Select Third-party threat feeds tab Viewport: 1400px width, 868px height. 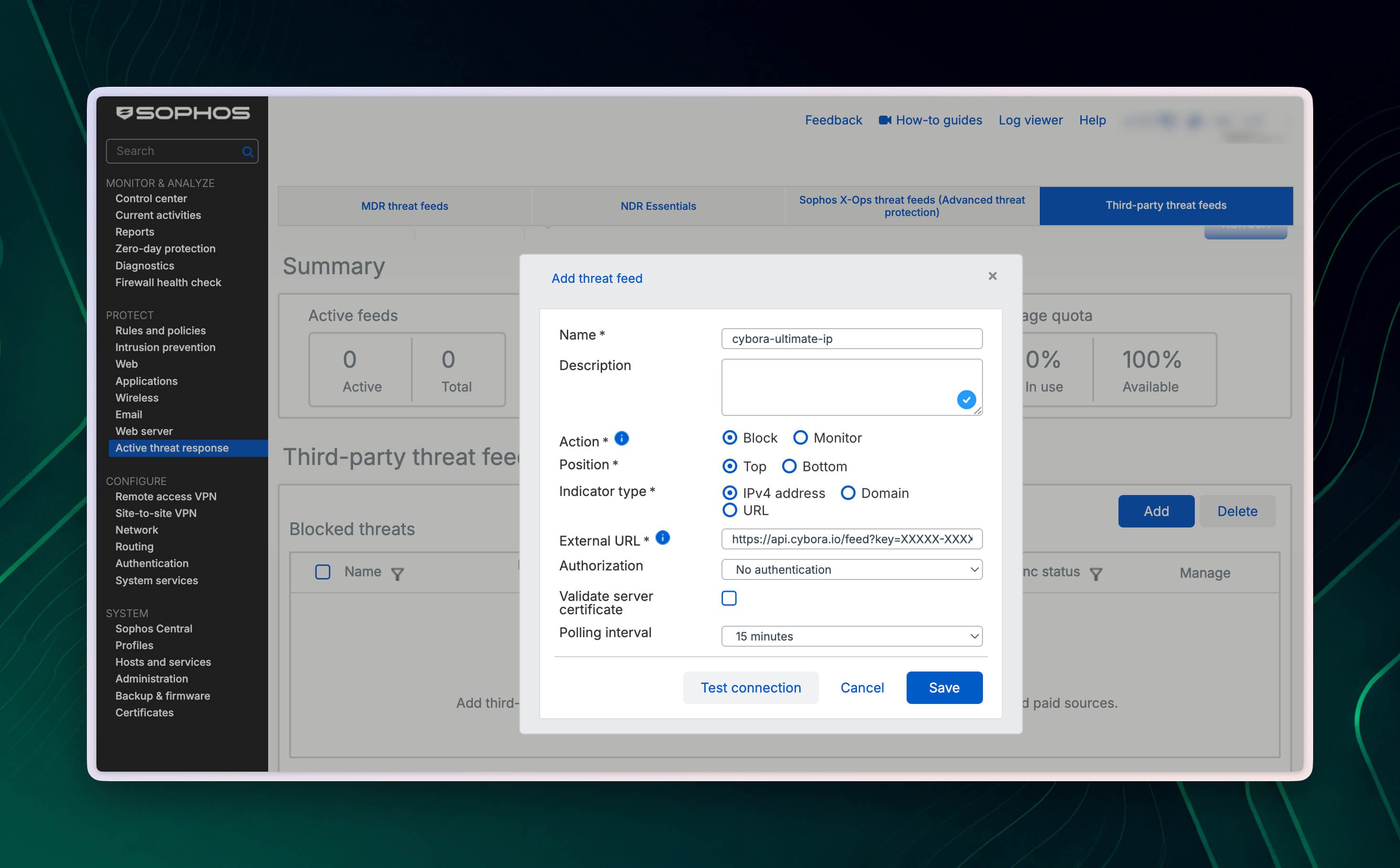click(x=1166, y=206)
